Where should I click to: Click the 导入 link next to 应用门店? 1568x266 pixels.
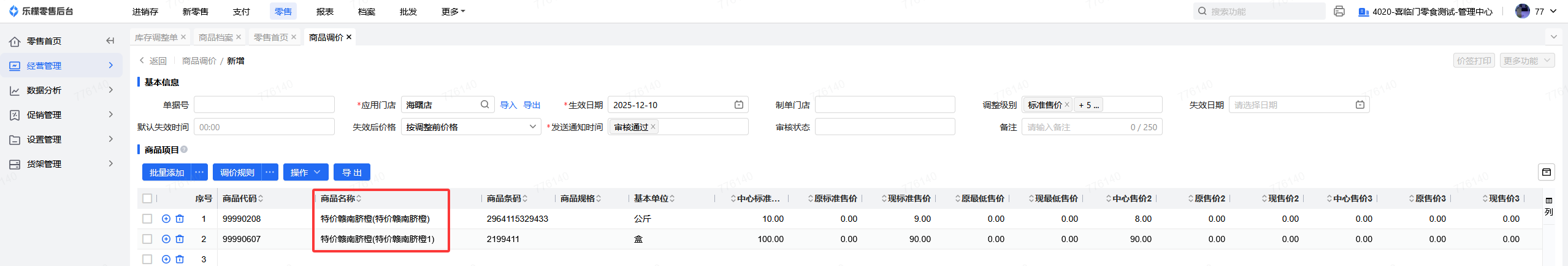coord(508,105)
